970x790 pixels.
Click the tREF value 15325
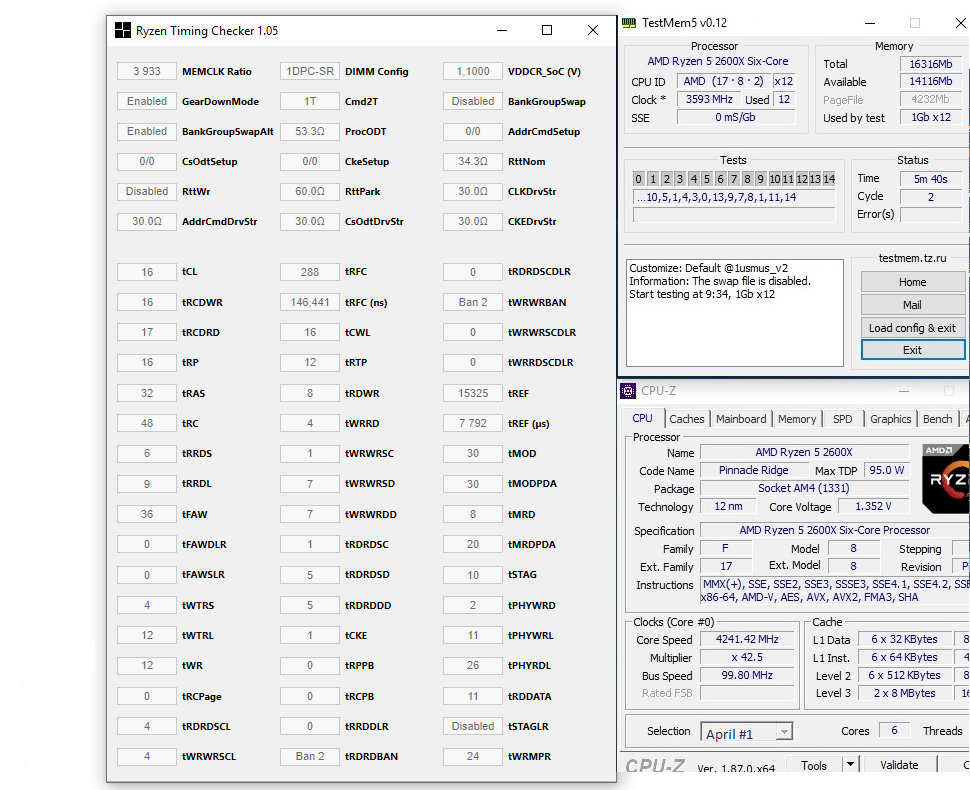[x=473, y=393]
